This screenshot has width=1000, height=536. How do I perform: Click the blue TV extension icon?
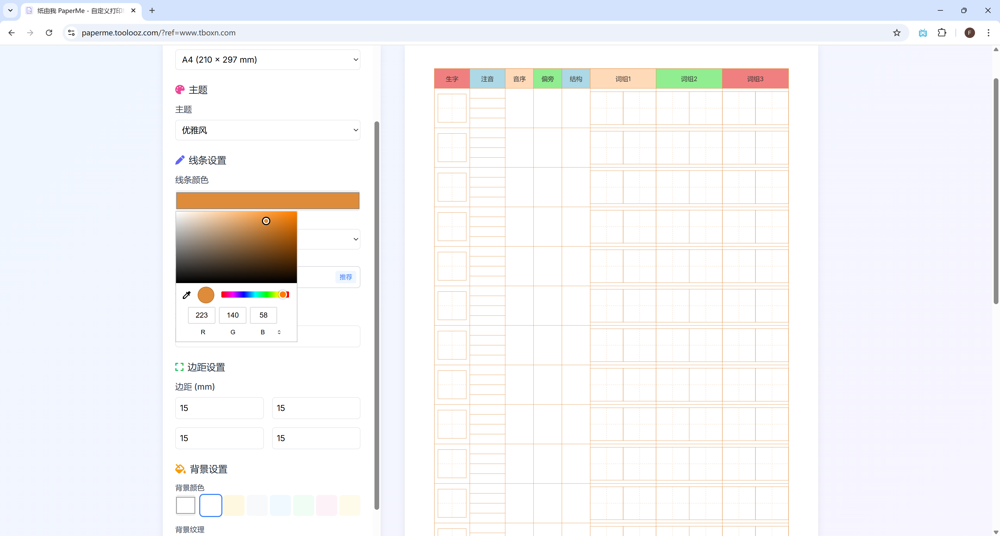(922, 33)
